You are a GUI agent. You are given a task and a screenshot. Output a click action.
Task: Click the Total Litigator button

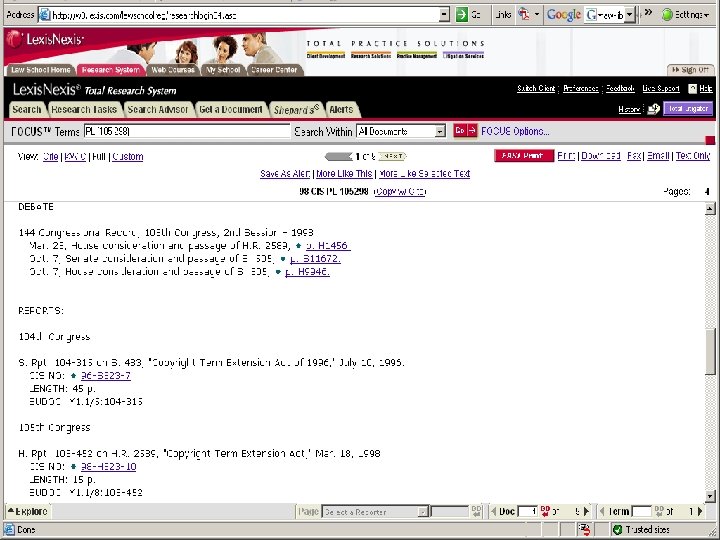tap(688, 109)
